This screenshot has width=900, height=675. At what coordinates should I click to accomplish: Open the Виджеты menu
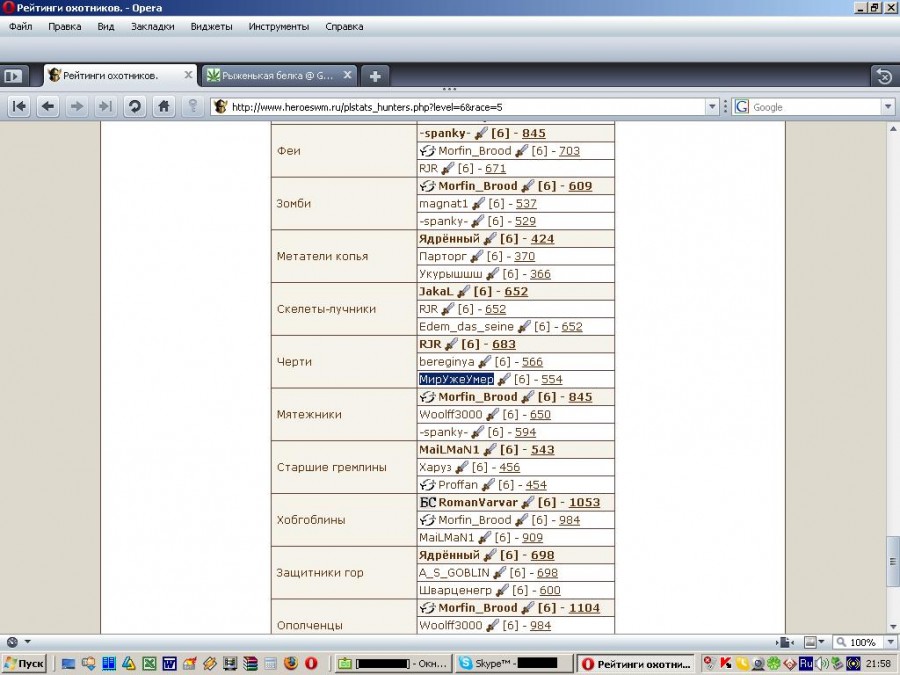[x=211, y=26]
